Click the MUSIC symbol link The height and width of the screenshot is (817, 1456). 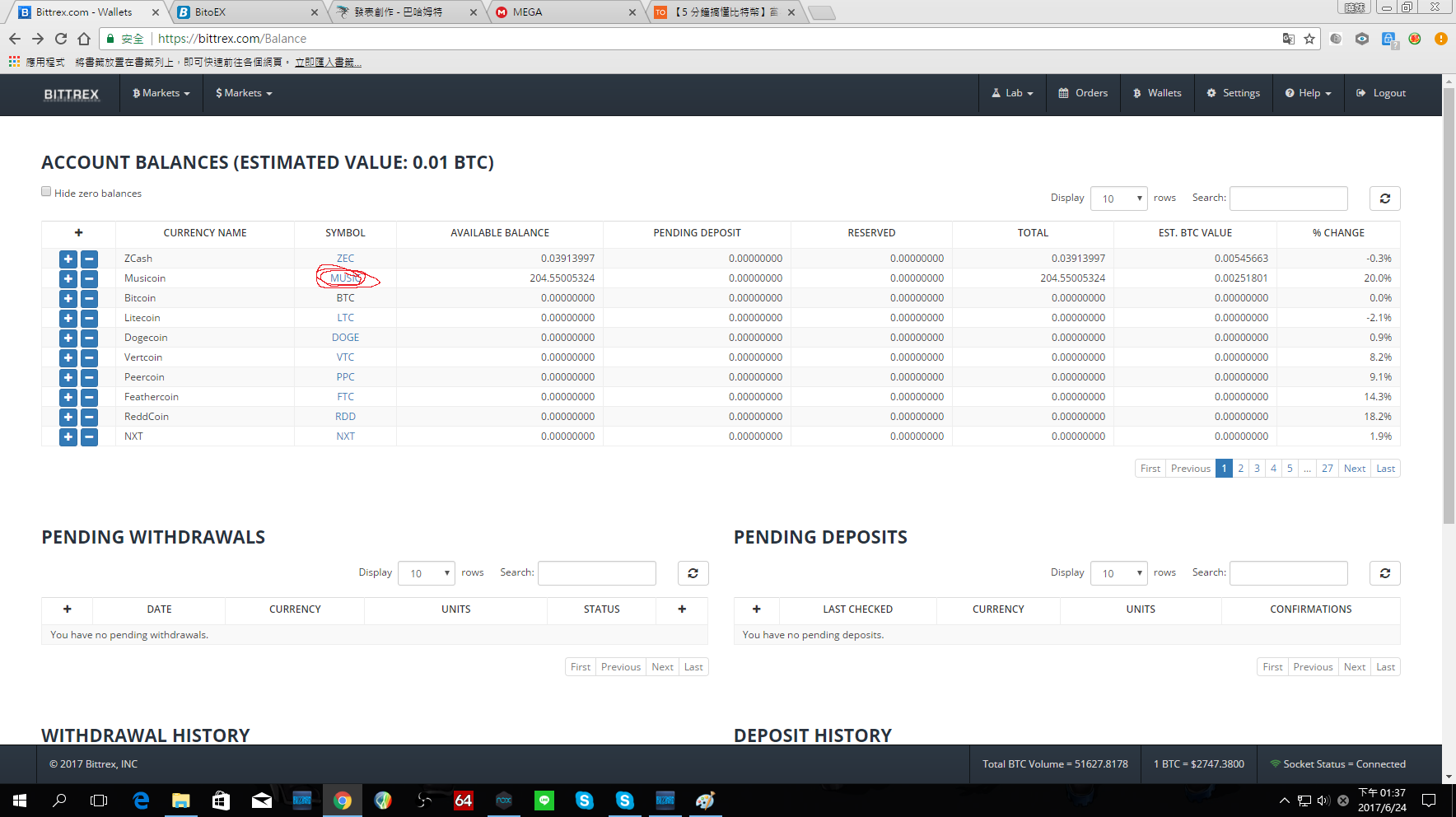click(x=344, y=278)
